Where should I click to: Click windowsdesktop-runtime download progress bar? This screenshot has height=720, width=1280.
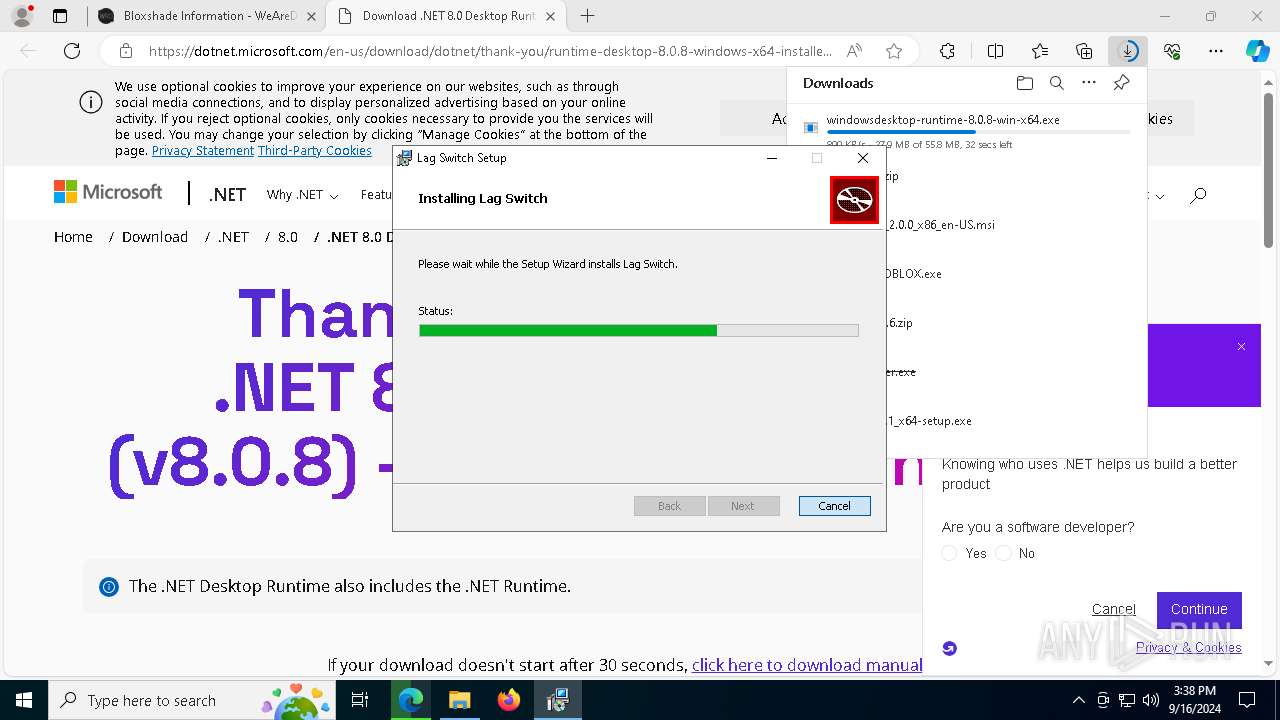(x=978, y=132)
